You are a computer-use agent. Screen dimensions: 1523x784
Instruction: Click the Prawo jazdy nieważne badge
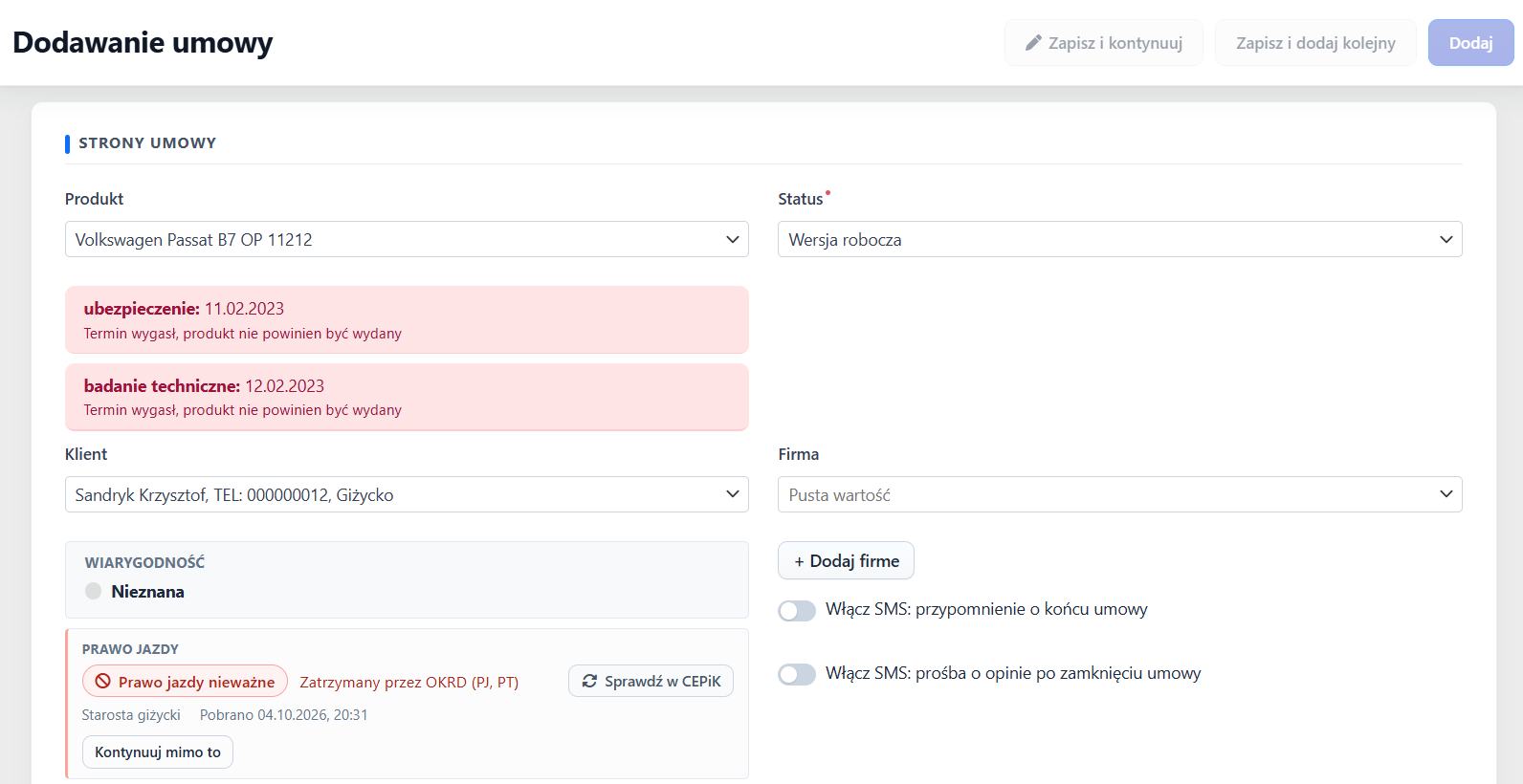pyautogui.click(x=185, y=682)
